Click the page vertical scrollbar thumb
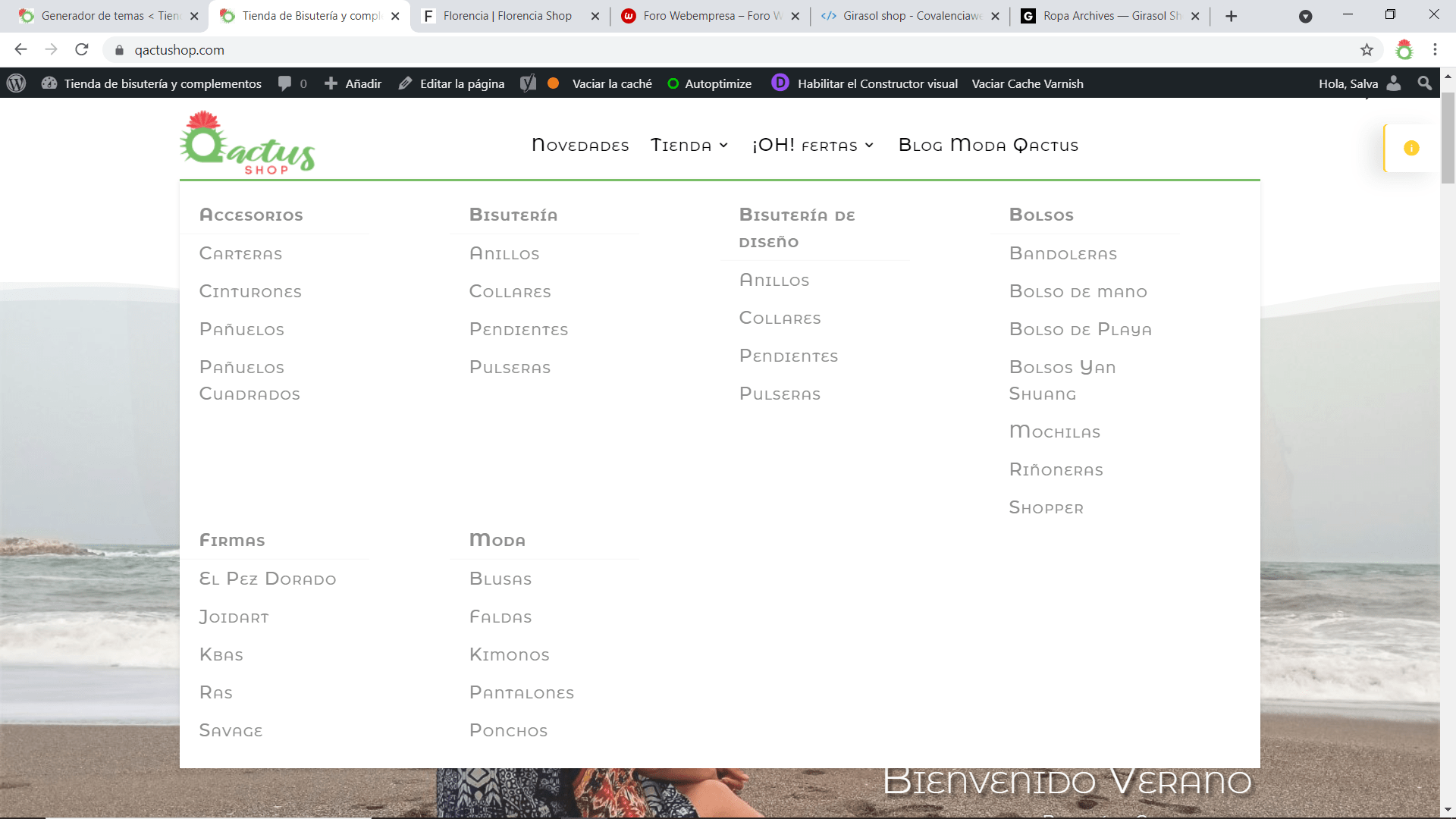Screen dimensions: 1456x819 (x=1448, y=138)
